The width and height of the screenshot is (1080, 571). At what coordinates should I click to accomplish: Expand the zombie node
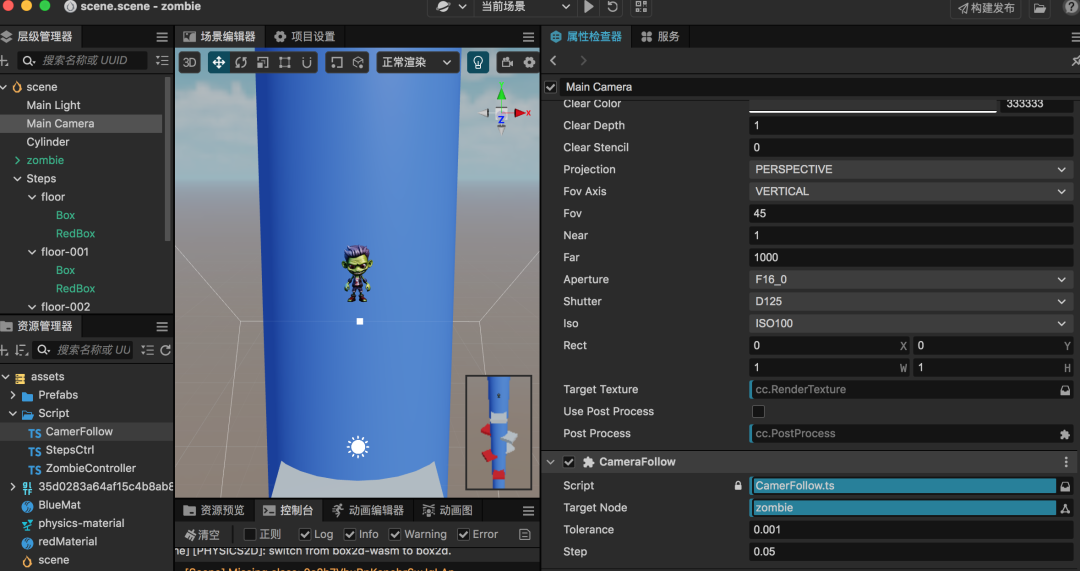(17, 160)
